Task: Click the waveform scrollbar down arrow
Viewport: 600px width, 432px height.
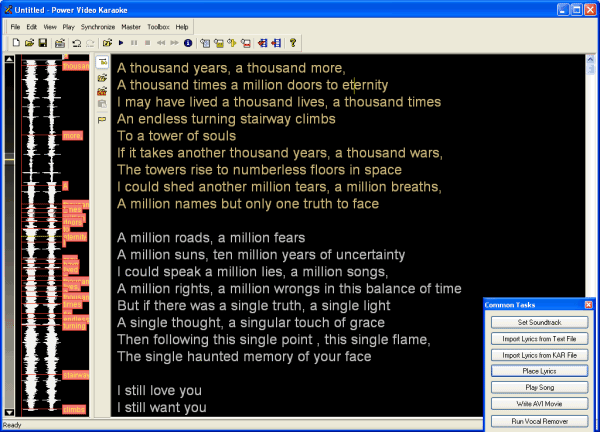Action: point(9,412)
